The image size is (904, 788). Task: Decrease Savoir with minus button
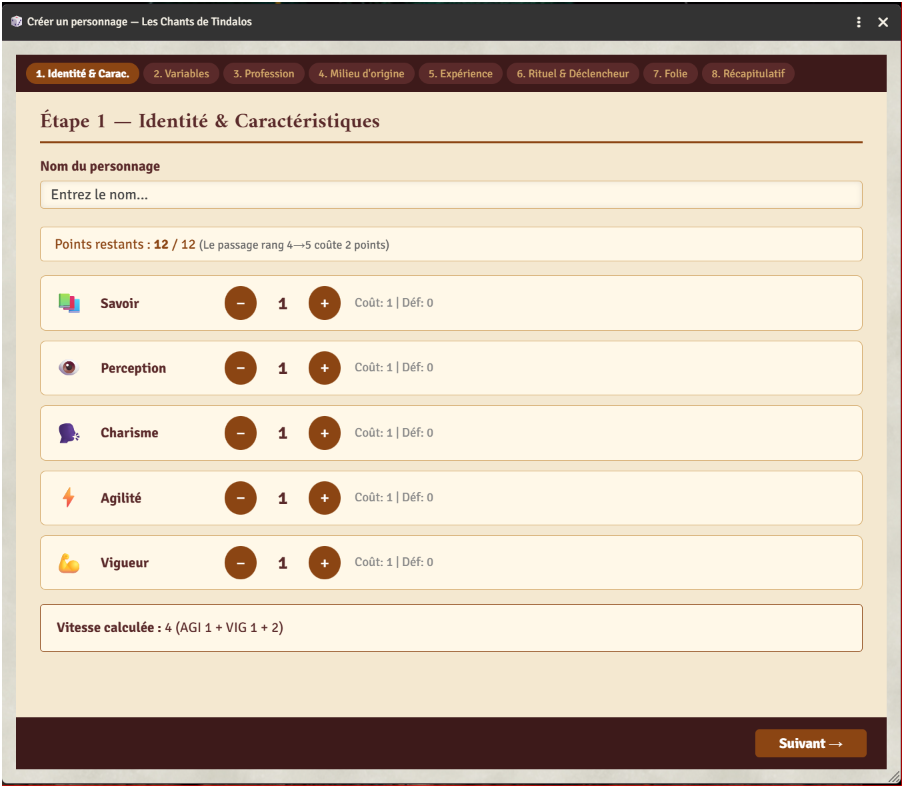point(240,303)
